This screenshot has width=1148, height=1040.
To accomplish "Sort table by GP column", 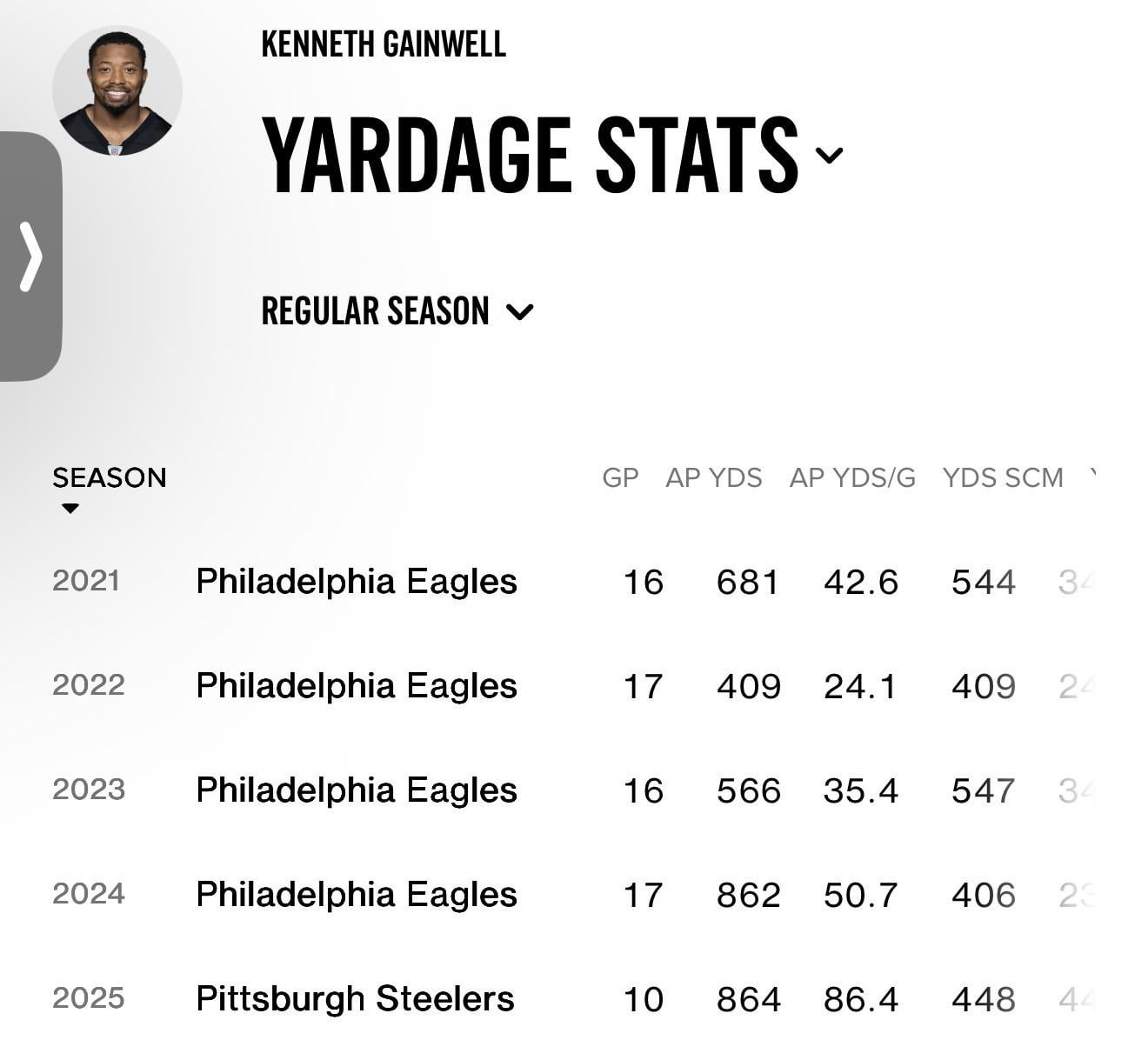I will click(620, 477).
